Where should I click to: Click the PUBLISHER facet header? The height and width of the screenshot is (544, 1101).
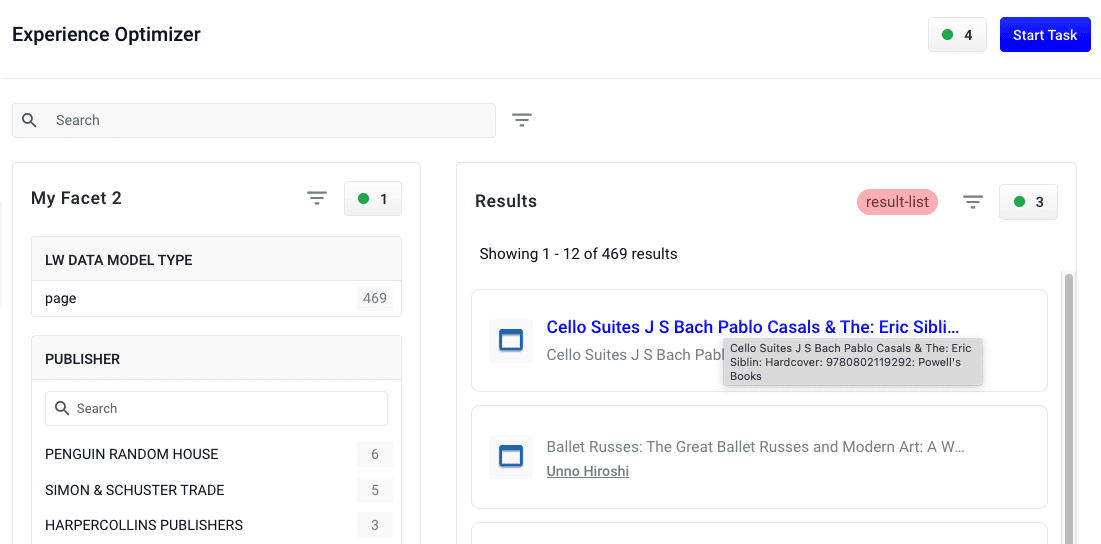pos(216,359)
